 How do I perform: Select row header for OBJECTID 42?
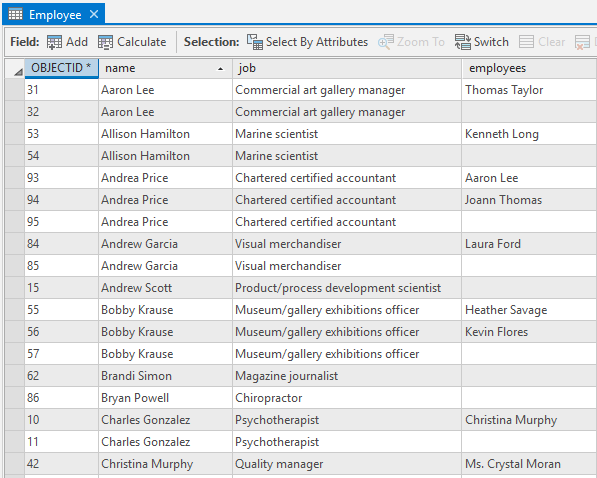click(x=15, y=464)
